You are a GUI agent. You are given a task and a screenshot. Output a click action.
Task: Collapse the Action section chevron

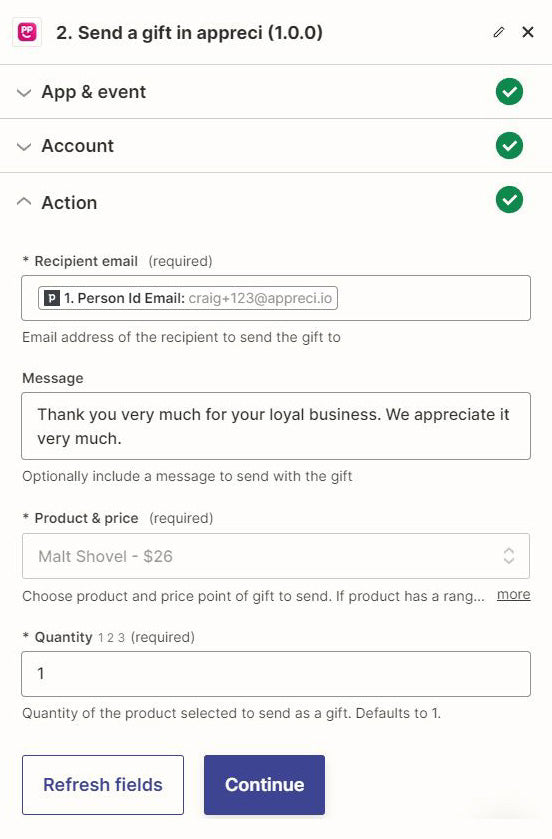(x=24, y=201)
